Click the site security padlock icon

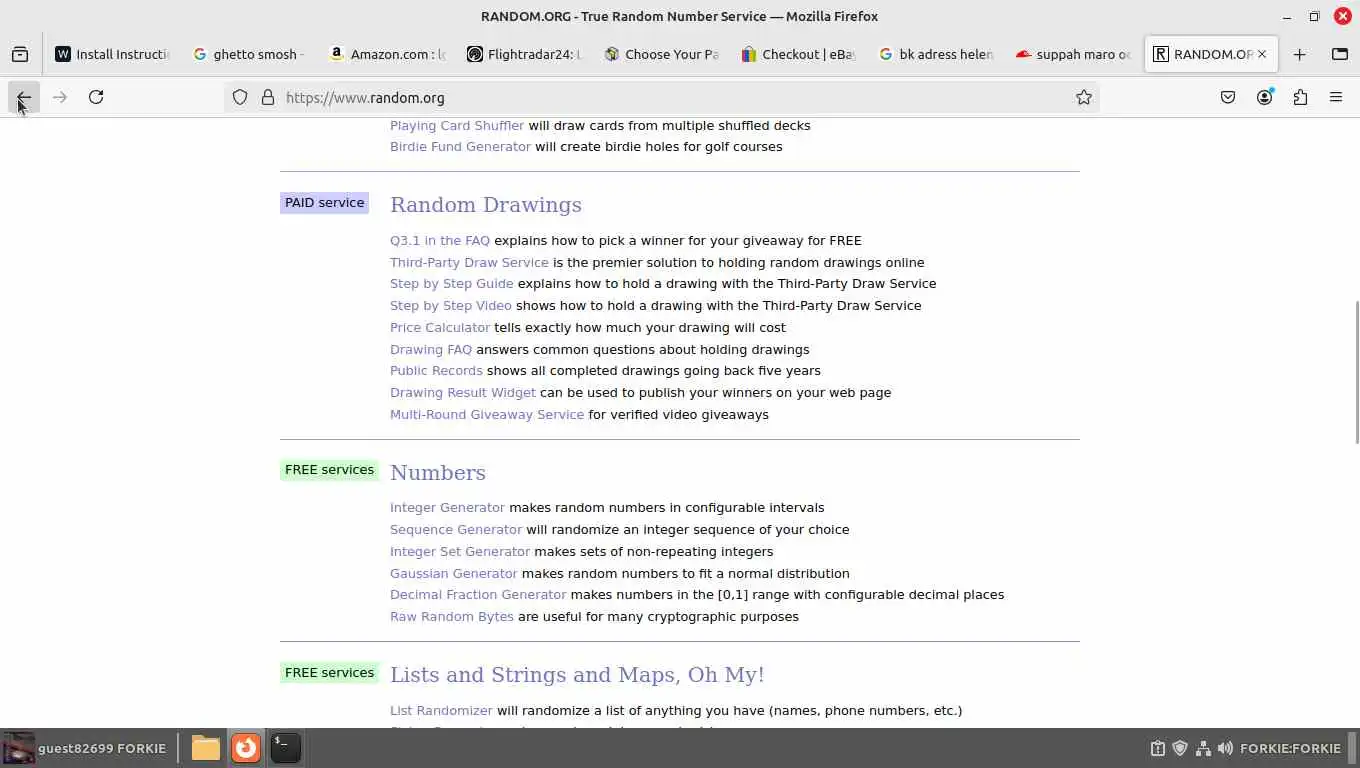tap(268, 97)
